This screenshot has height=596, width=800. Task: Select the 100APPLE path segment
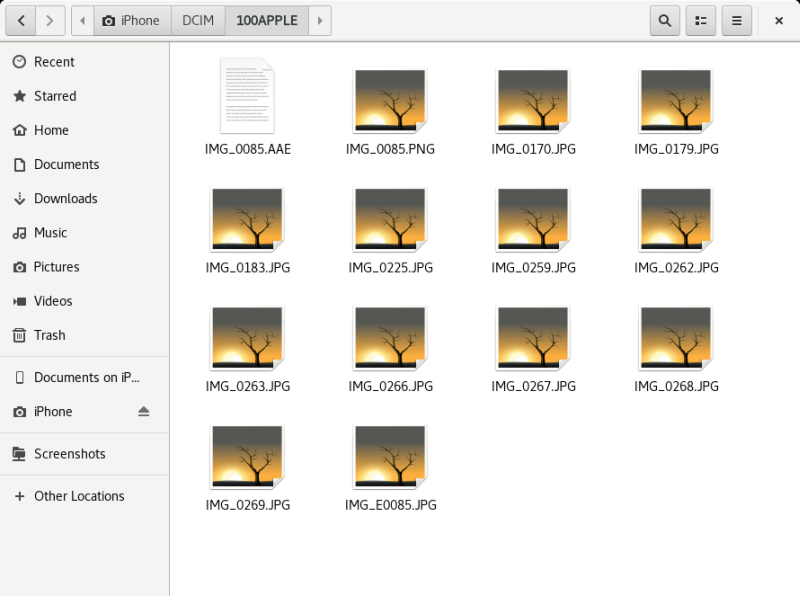[267, 20]
